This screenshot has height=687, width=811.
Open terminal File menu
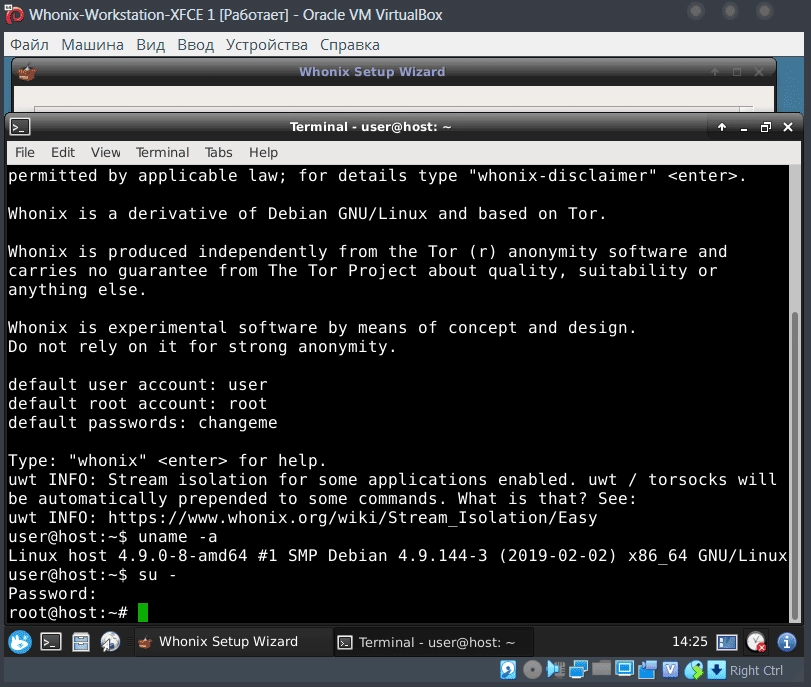pyautogui.click(x=25, y=153)
